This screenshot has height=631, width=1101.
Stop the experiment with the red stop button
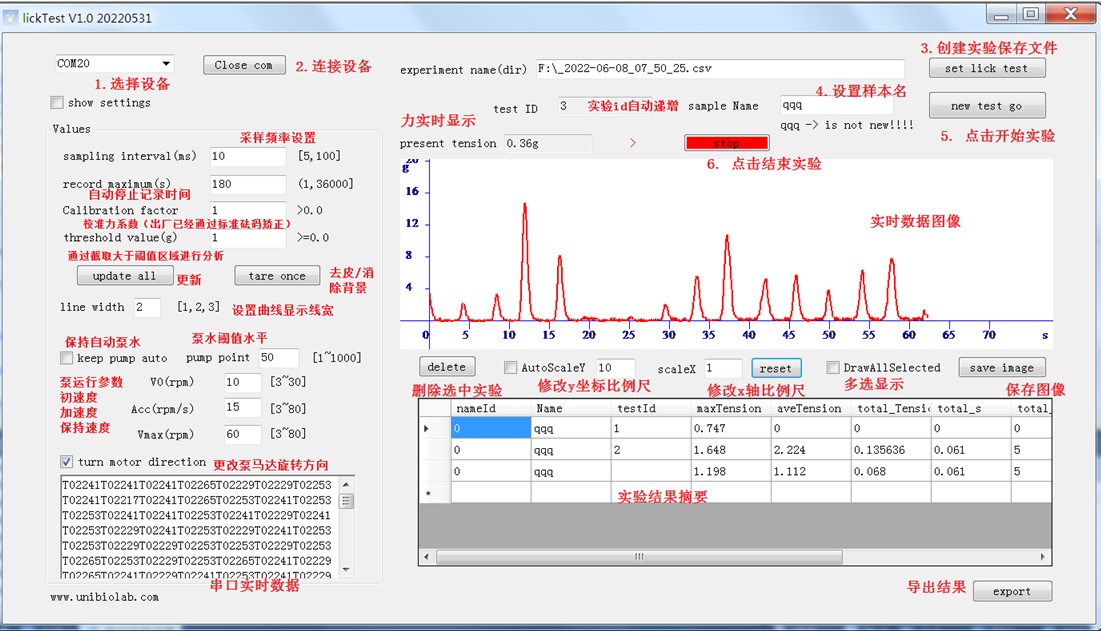727,143
